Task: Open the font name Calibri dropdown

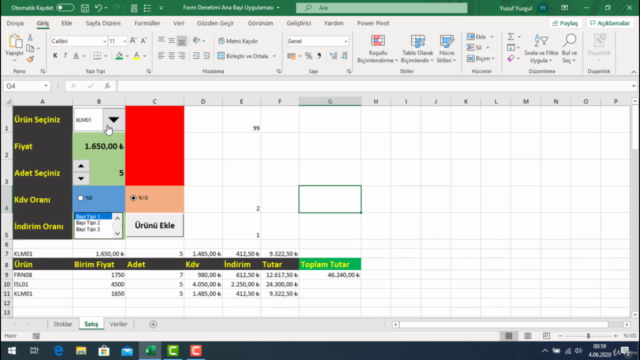Action: pos(104,41)
